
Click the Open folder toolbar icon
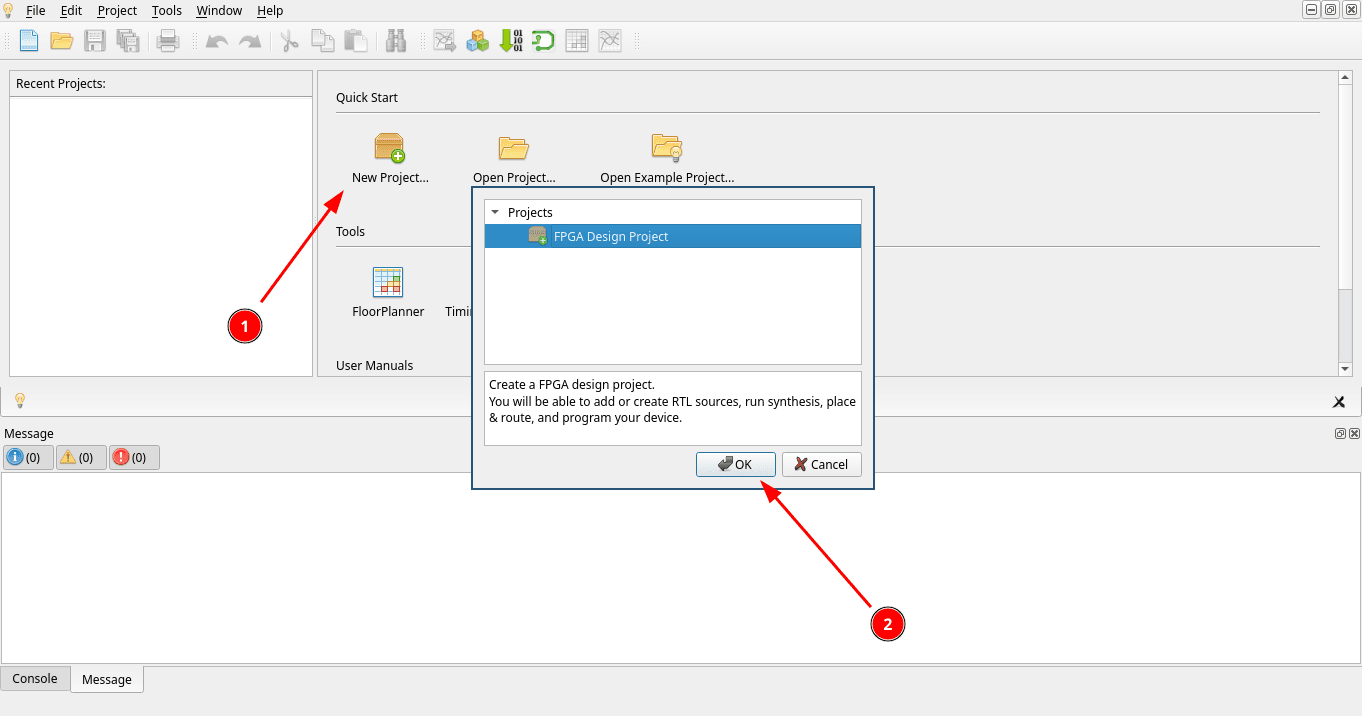click(x=62, y=41)
